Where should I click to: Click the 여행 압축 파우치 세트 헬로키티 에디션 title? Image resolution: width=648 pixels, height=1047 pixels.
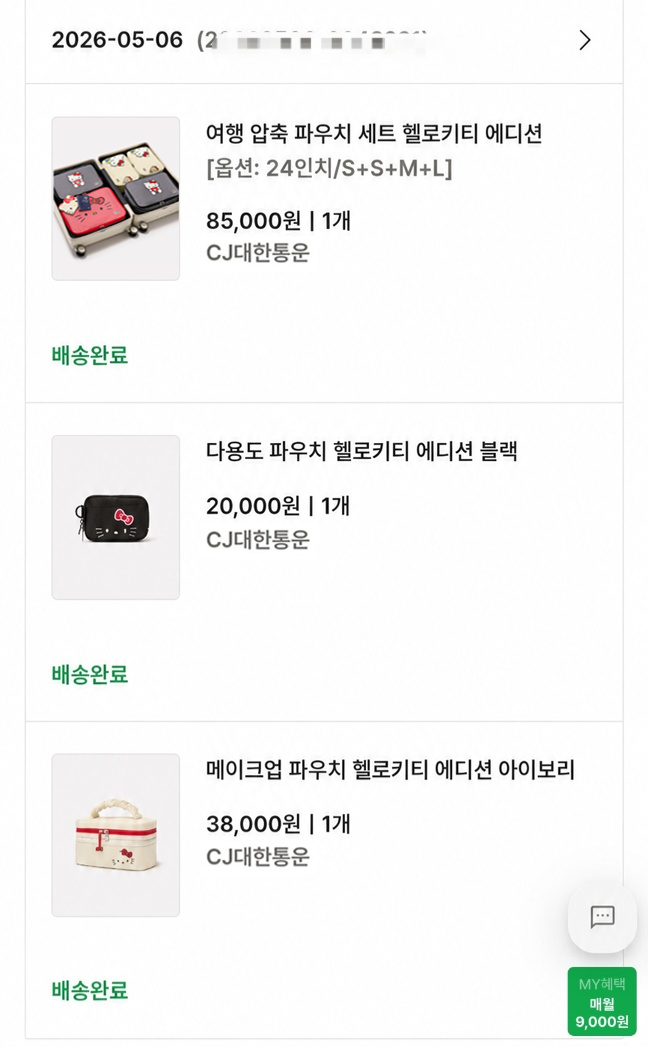point(373,133)
